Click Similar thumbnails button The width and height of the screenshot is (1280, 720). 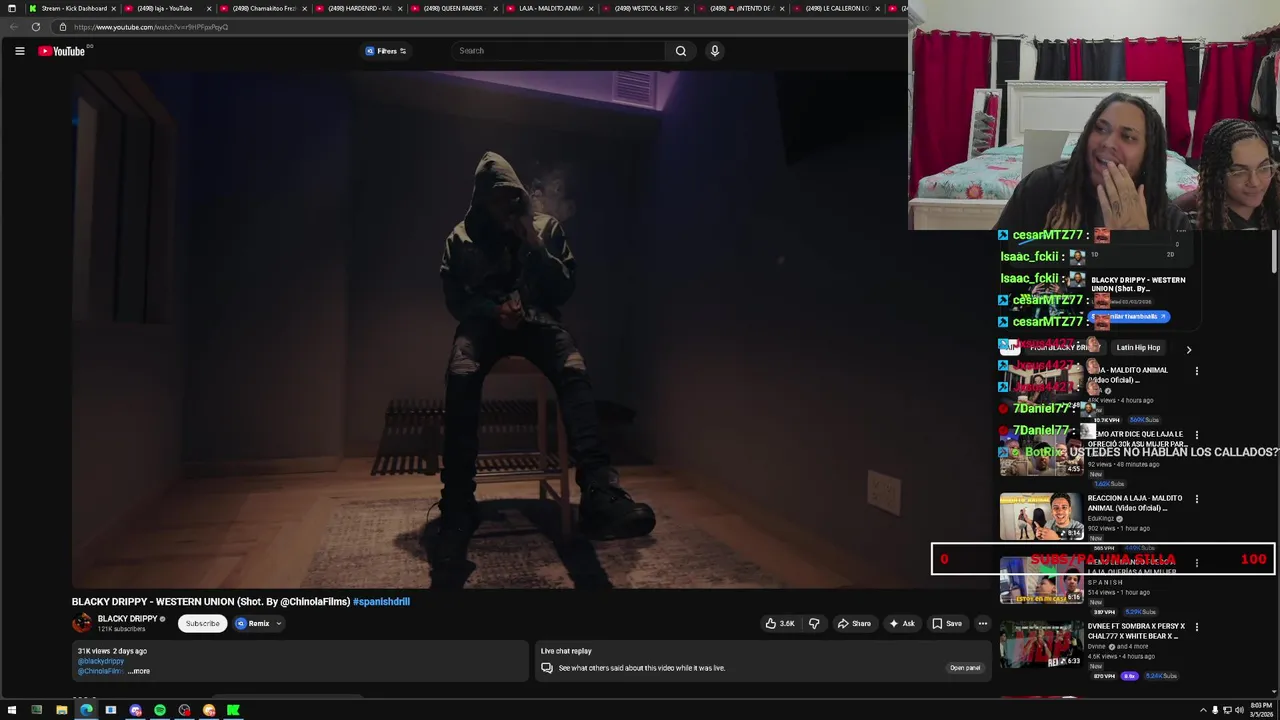click(x=1130, y=317)
